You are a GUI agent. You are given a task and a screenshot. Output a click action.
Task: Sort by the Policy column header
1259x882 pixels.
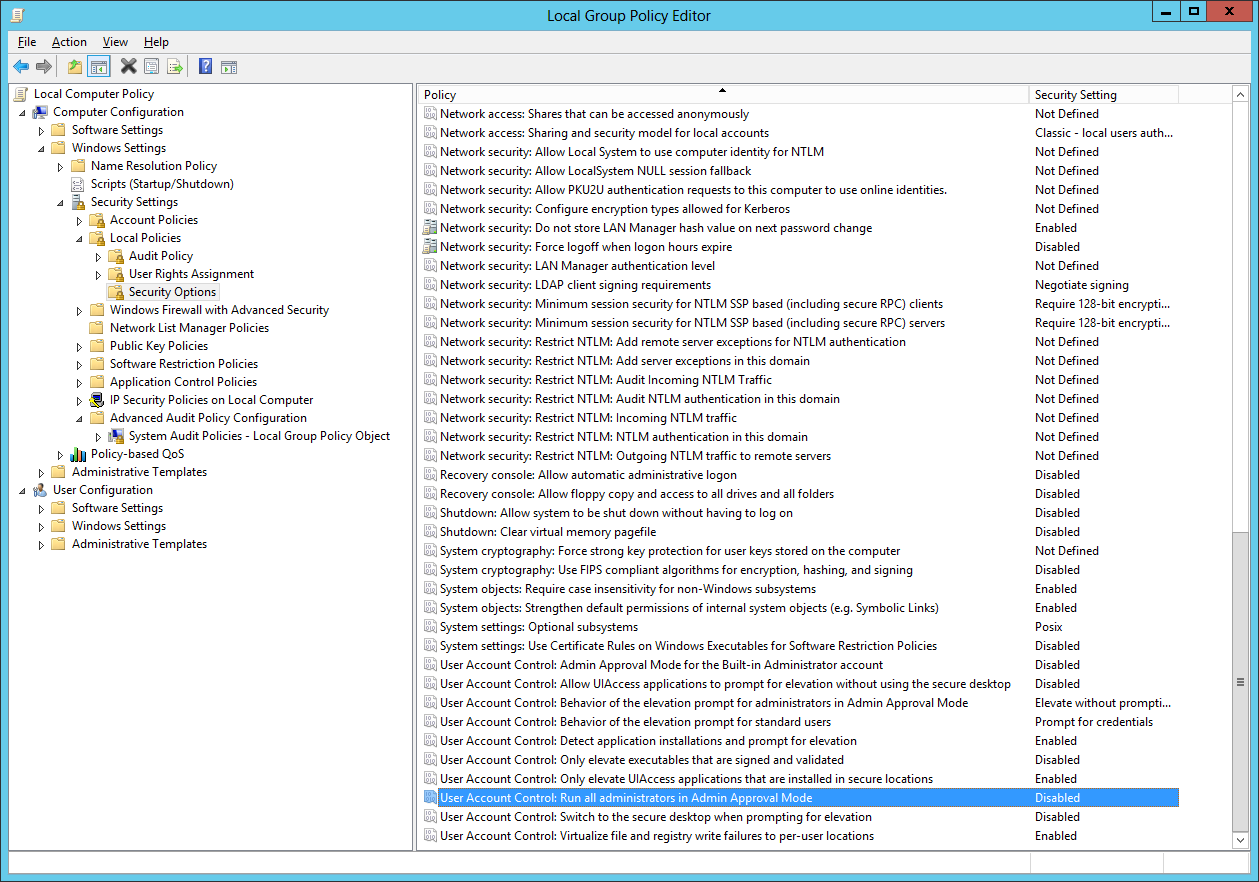click(720, 95)
